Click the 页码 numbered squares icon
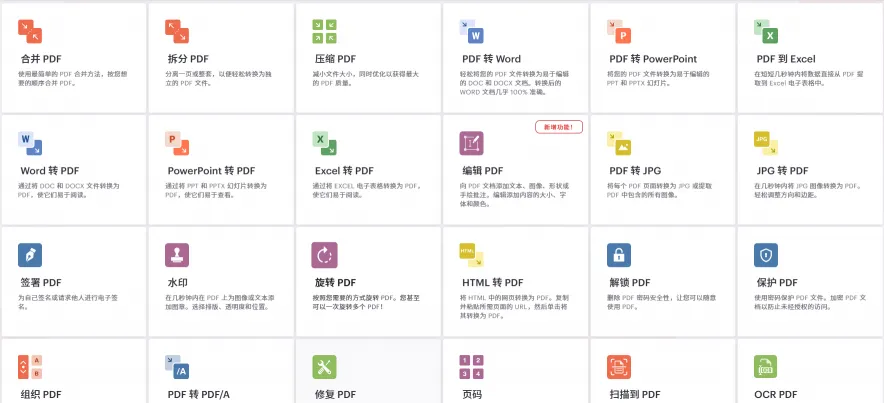Image resolution: width=884 pixels, height=403 pixels. click(x=471, y=367)
